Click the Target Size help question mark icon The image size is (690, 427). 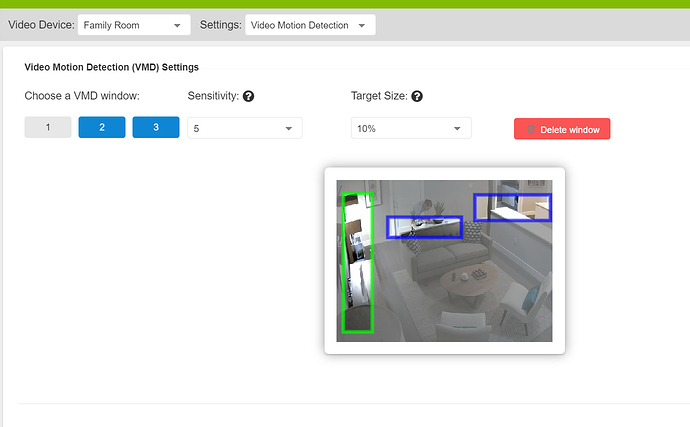417,97
